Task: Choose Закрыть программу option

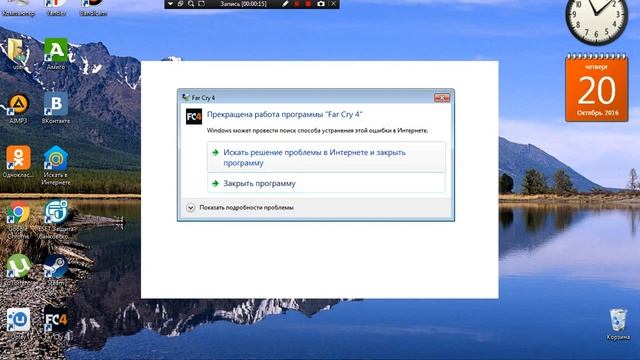Action: (326, 183)
